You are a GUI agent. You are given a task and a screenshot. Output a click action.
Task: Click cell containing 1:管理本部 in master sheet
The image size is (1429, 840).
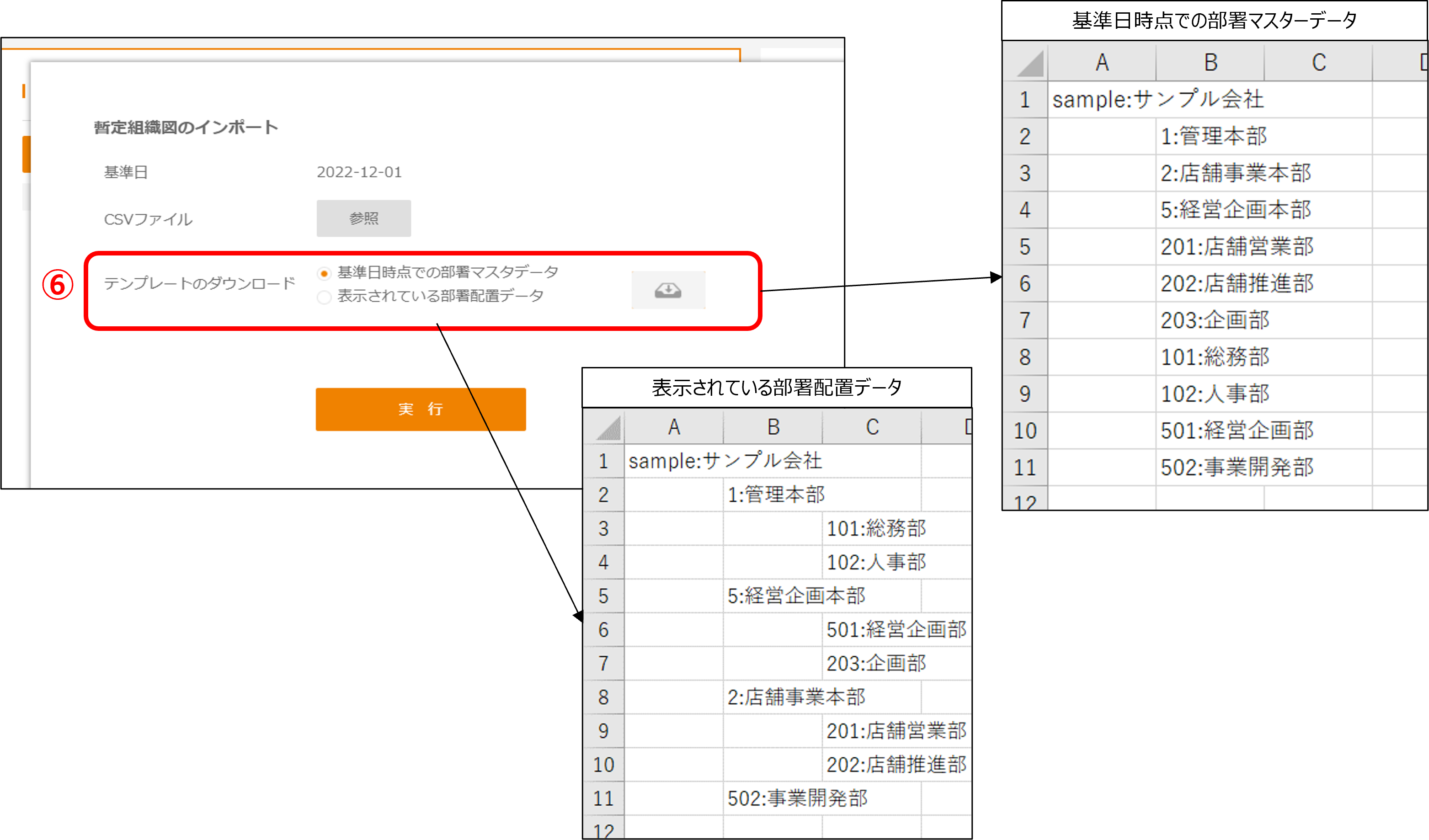coord(1214,136)
